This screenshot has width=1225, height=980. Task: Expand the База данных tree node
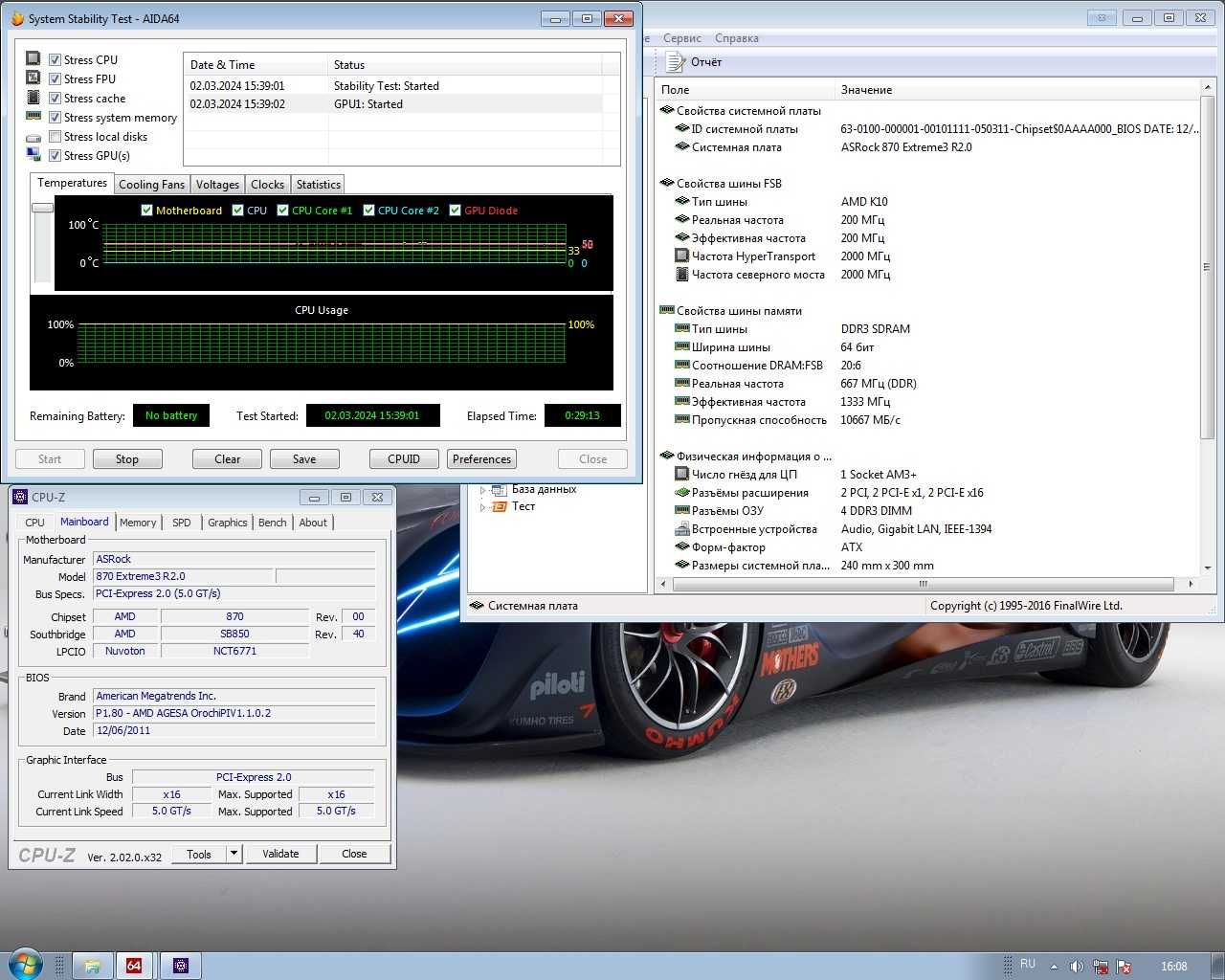tap(482, 490)
